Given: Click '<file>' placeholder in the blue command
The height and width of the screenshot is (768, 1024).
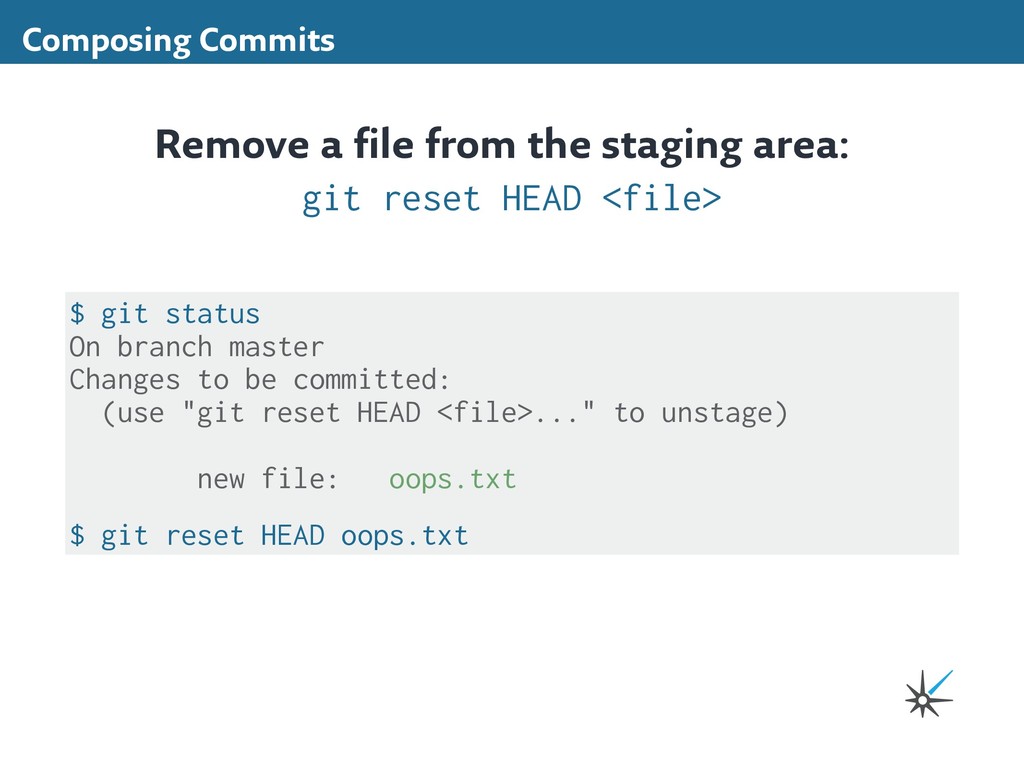Looking at the screenshot, I should pyautogui.click(x=662, y=199).
